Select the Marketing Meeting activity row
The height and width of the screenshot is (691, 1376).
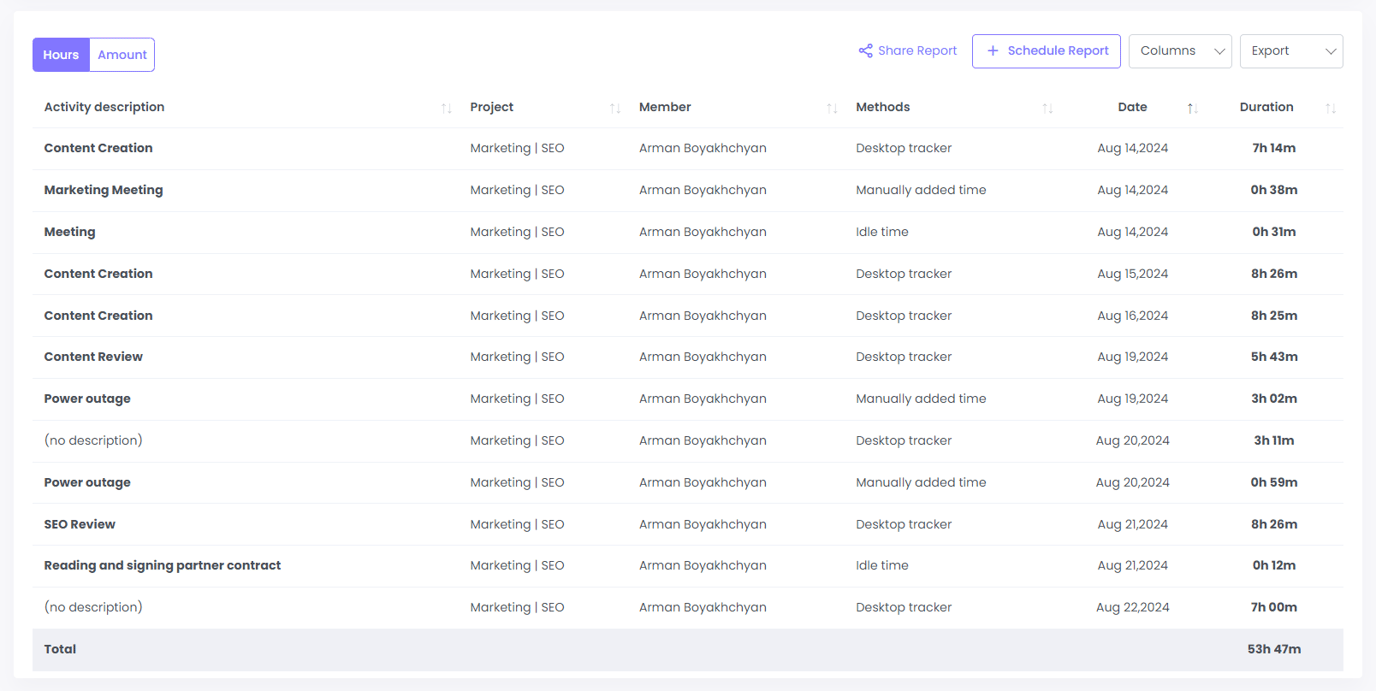click(103, 189)
